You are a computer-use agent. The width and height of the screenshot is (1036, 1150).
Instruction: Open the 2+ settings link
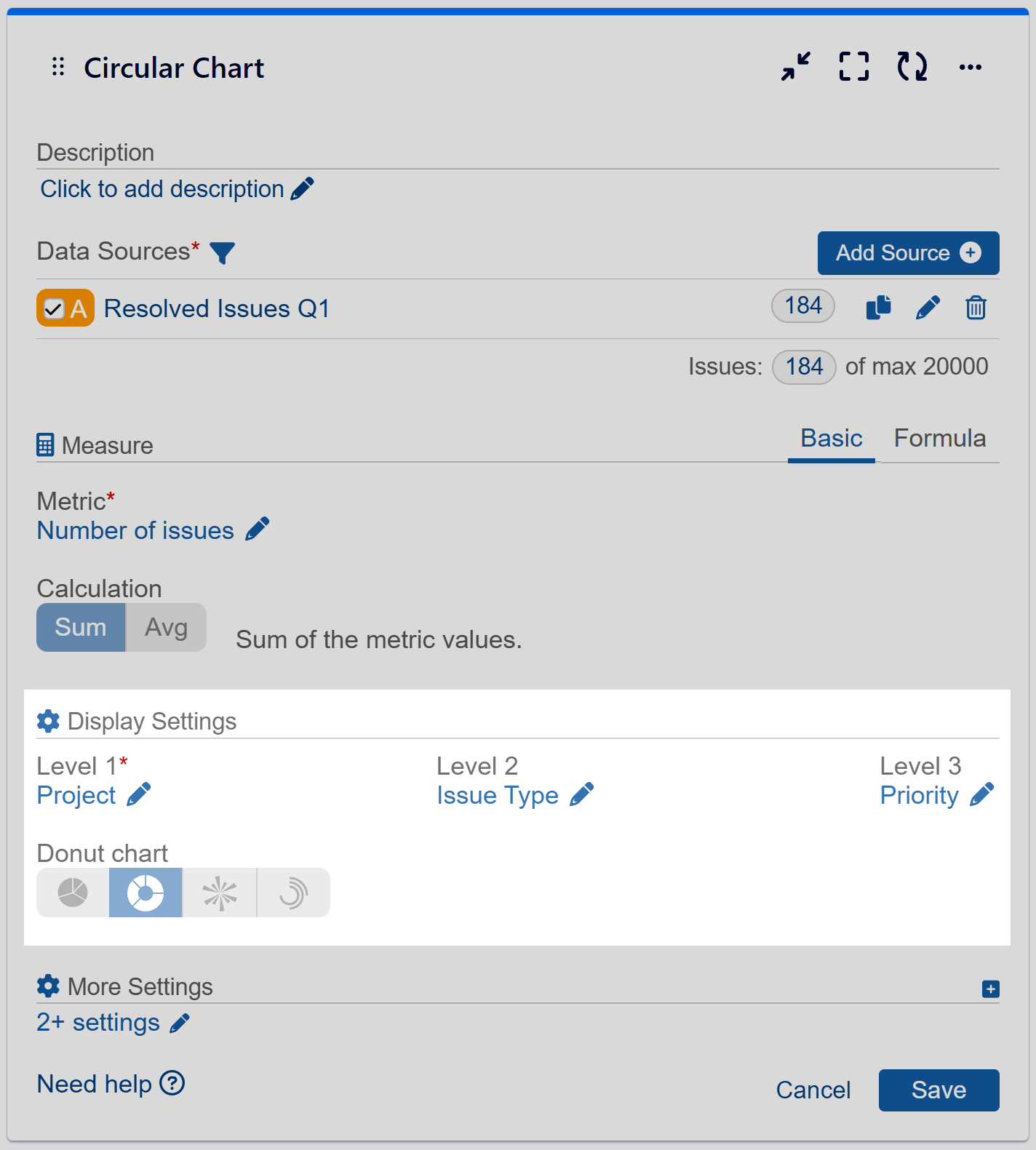click(99, 1023)
